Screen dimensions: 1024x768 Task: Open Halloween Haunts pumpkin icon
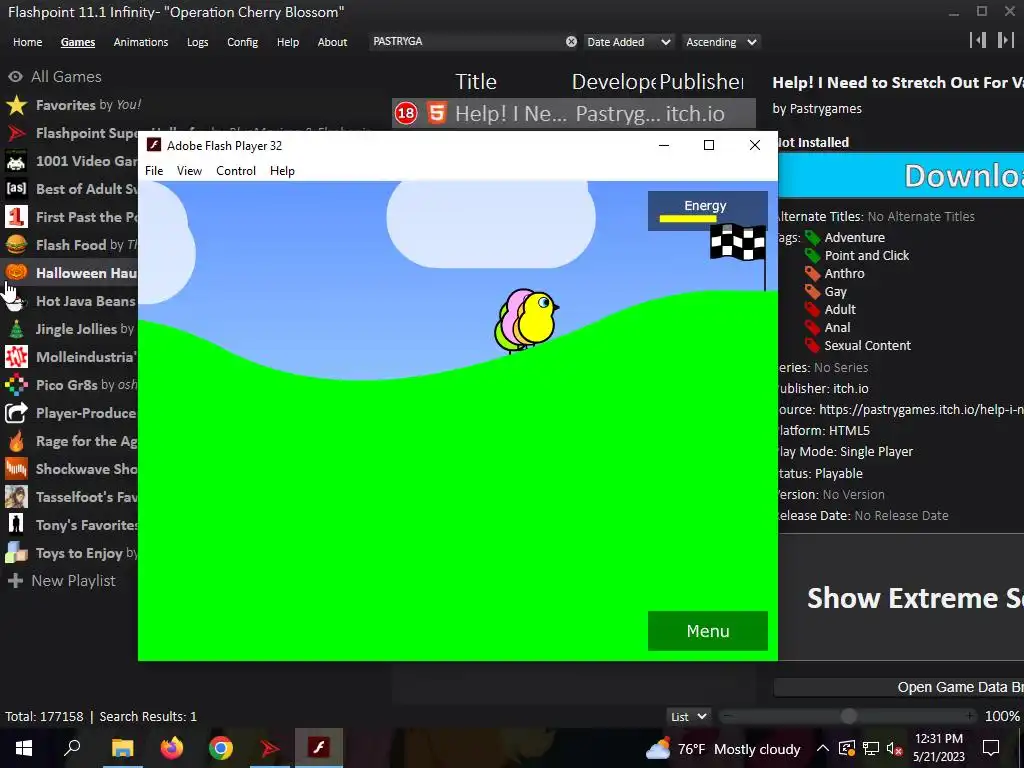[16, 272]
